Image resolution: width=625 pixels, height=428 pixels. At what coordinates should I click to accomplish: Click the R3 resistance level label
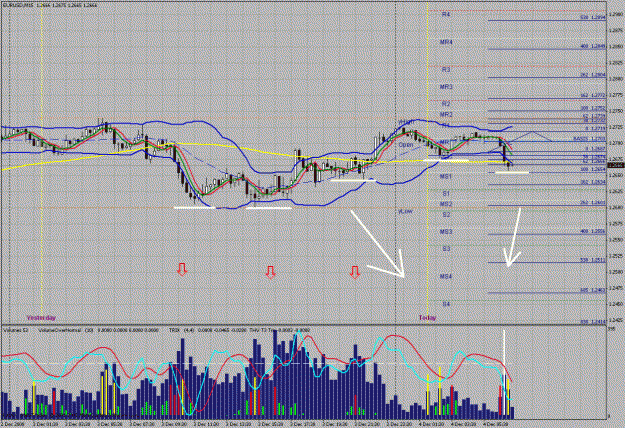[446, 70]
